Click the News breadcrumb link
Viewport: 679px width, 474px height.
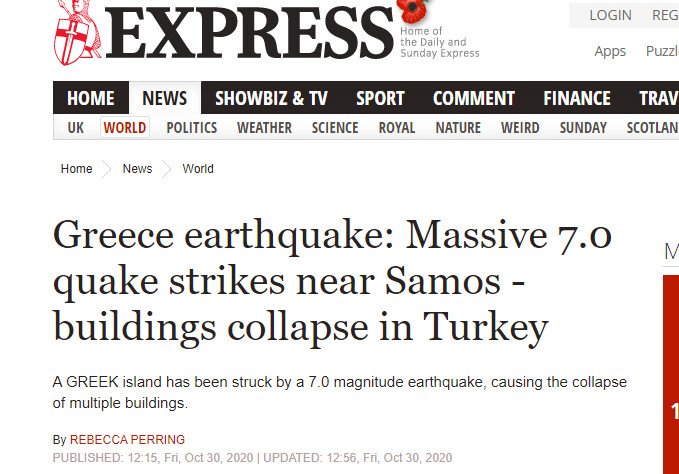[x=138, y=169]
